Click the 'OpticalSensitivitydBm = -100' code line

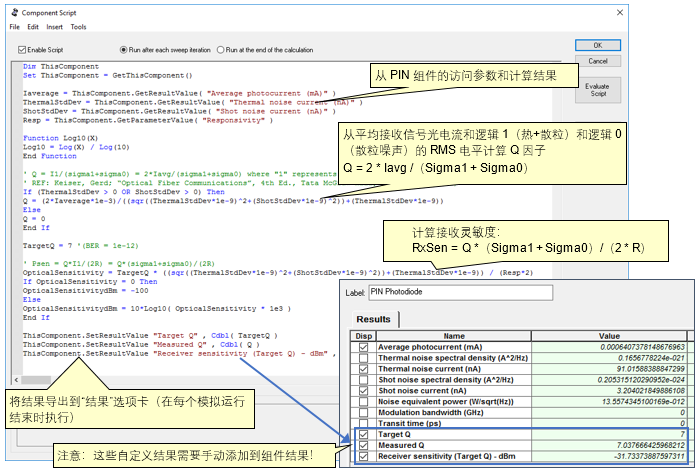86,291
